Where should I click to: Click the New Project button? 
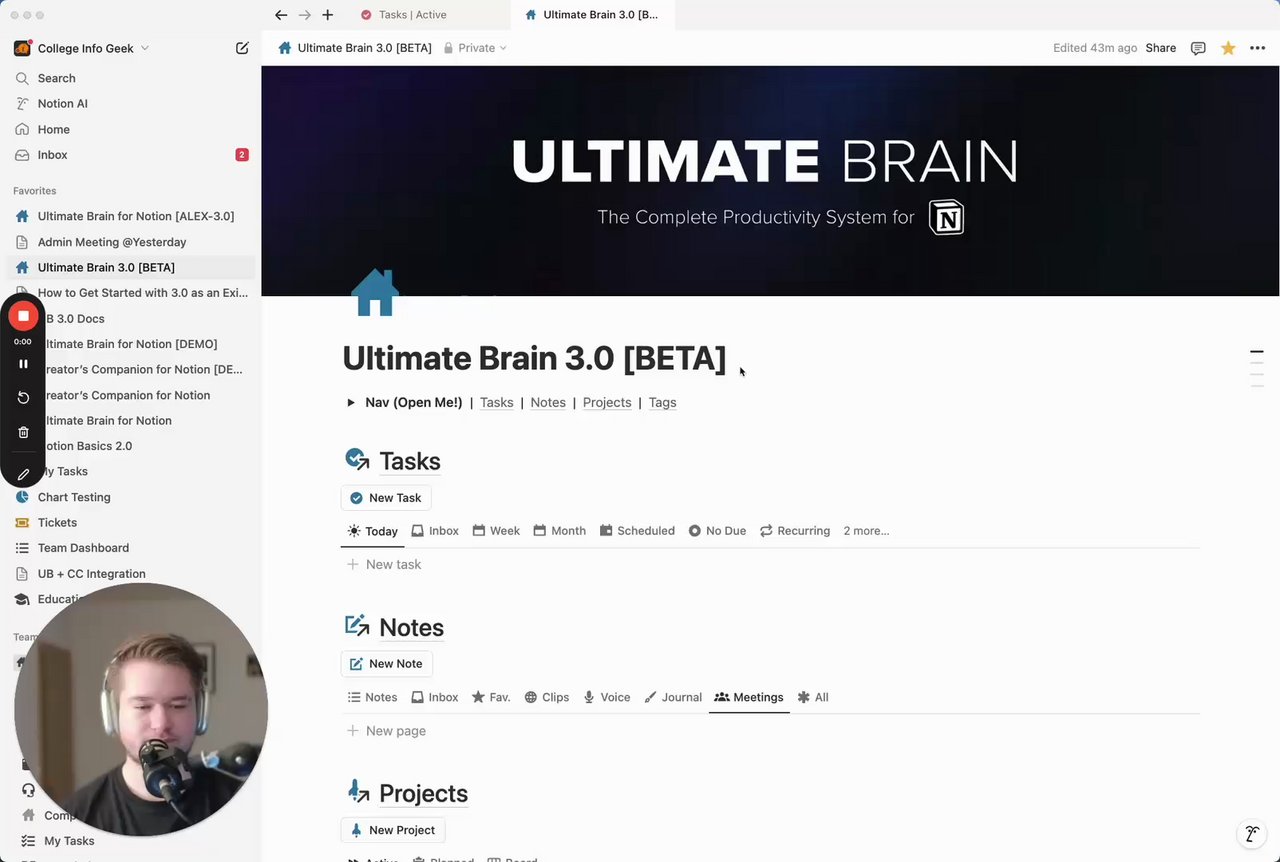tap(392, 830)
